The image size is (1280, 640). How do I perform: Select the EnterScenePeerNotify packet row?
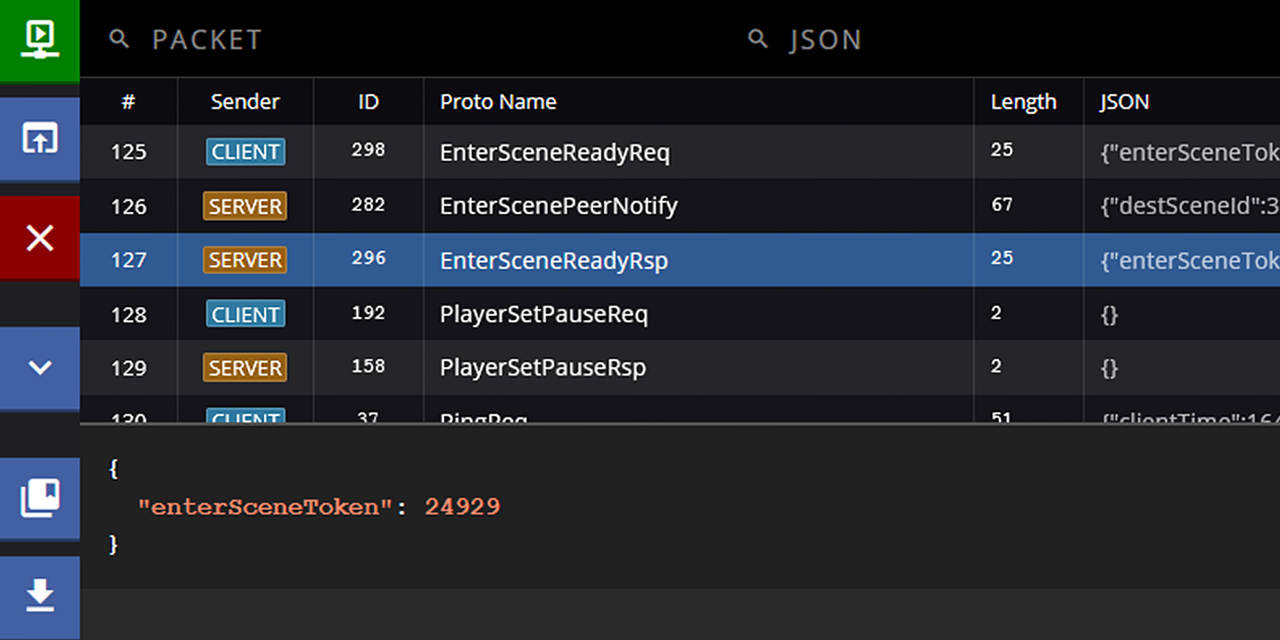[x=559, y=206]
